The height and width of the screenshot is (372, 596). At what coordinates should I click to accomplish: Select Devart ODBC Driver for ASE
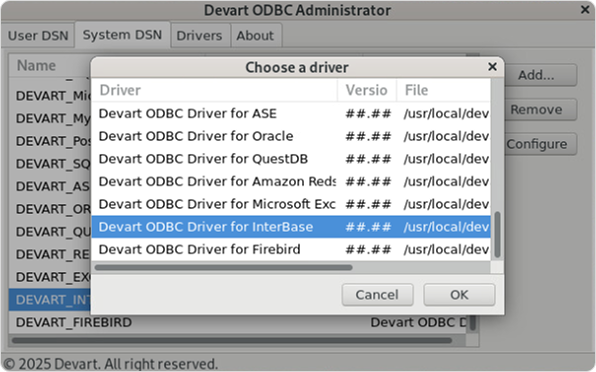[x=291, y=113]
